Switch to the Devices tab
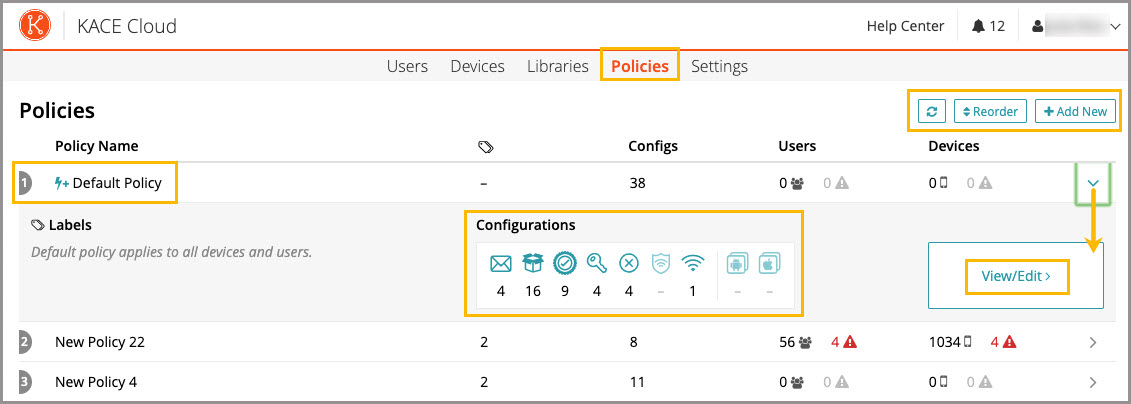This screenshot has width=1131, height=404. pyautogui.click(x=477, y=66)
